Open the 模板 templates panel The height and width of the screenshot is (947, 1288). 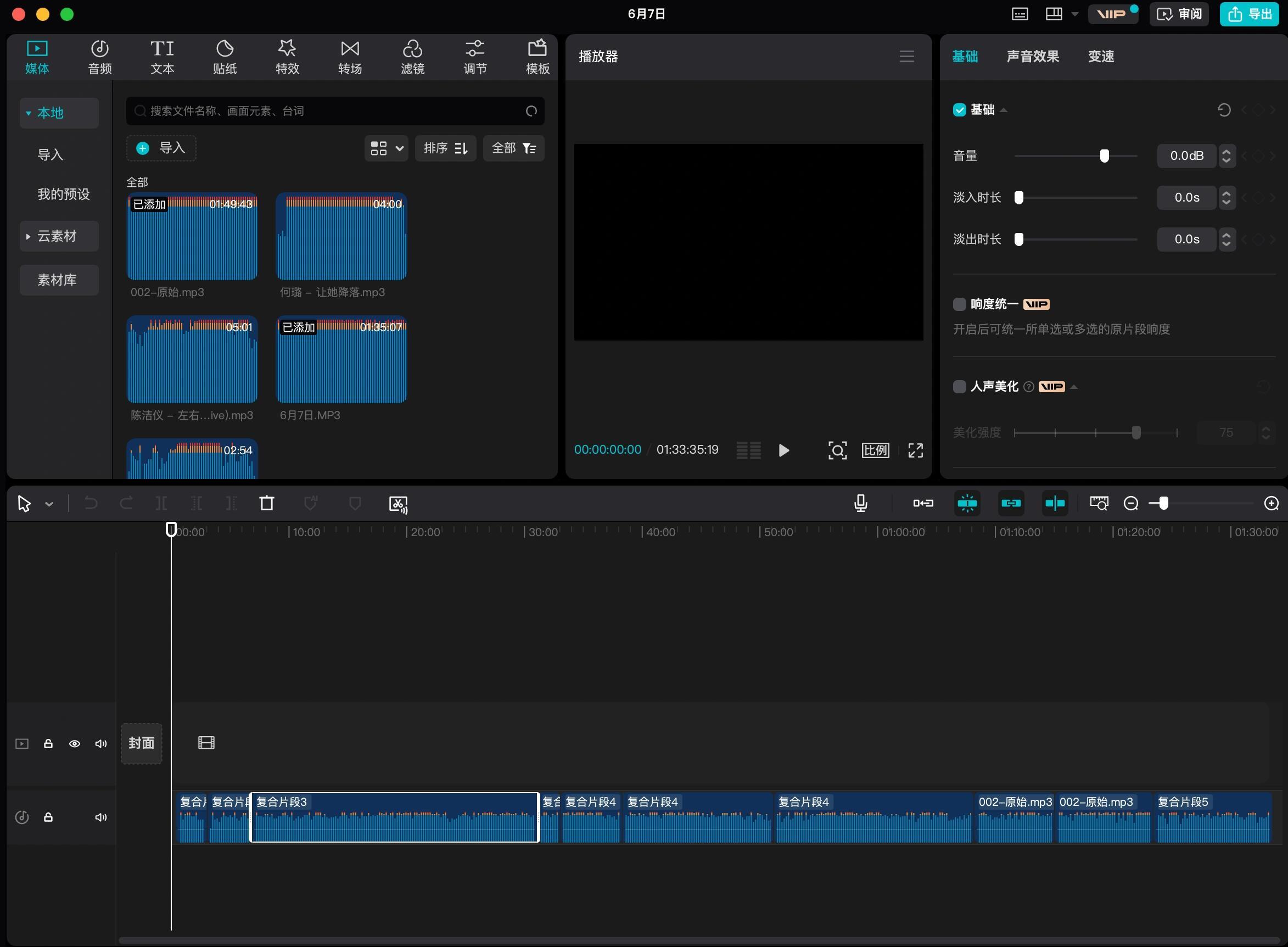(537, 57)
